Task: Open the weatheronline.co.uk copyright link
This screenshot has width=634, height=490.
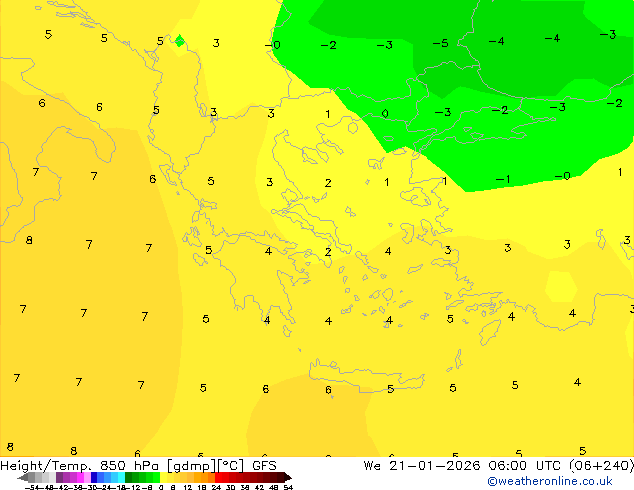Action: tap(550, 481)
